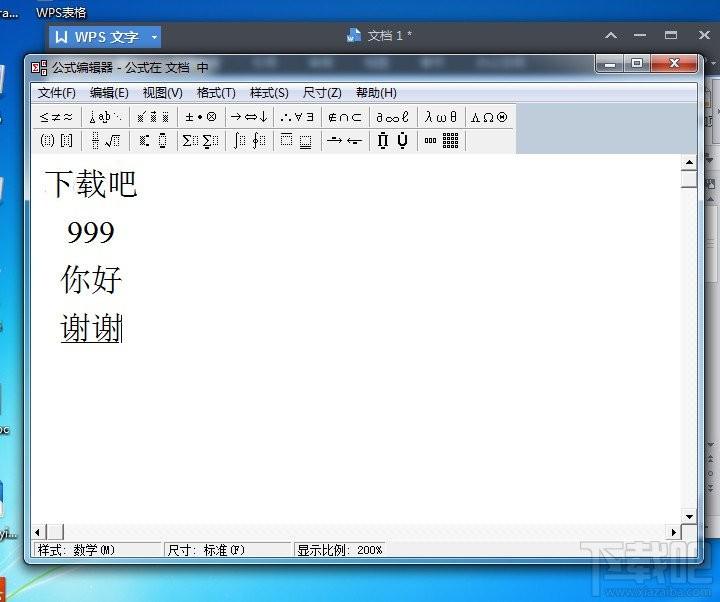
Task: Open the operator symbols palette (±•⊗)
Action: (201, 117)
